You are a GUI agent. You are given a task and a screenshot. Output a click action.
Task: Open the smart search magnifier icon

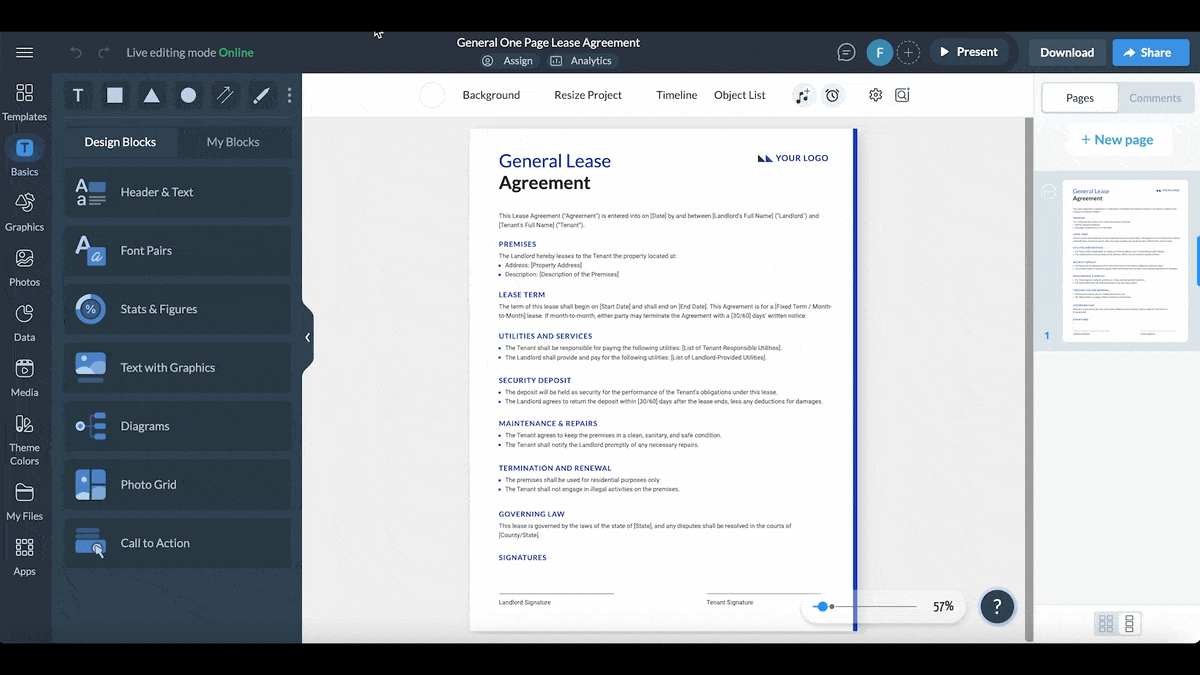point(902,95)
